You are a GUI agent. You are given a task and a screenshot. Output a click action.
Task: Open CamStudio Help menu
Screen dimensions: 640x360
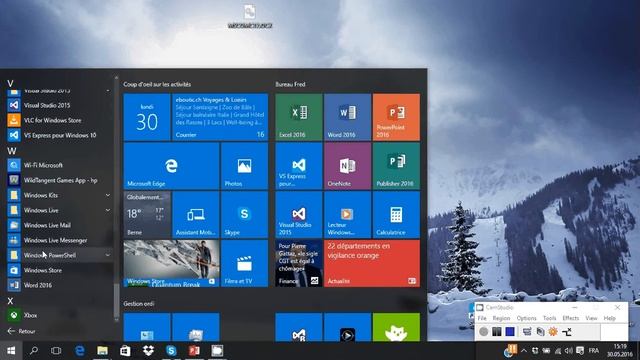pos(609,318)
